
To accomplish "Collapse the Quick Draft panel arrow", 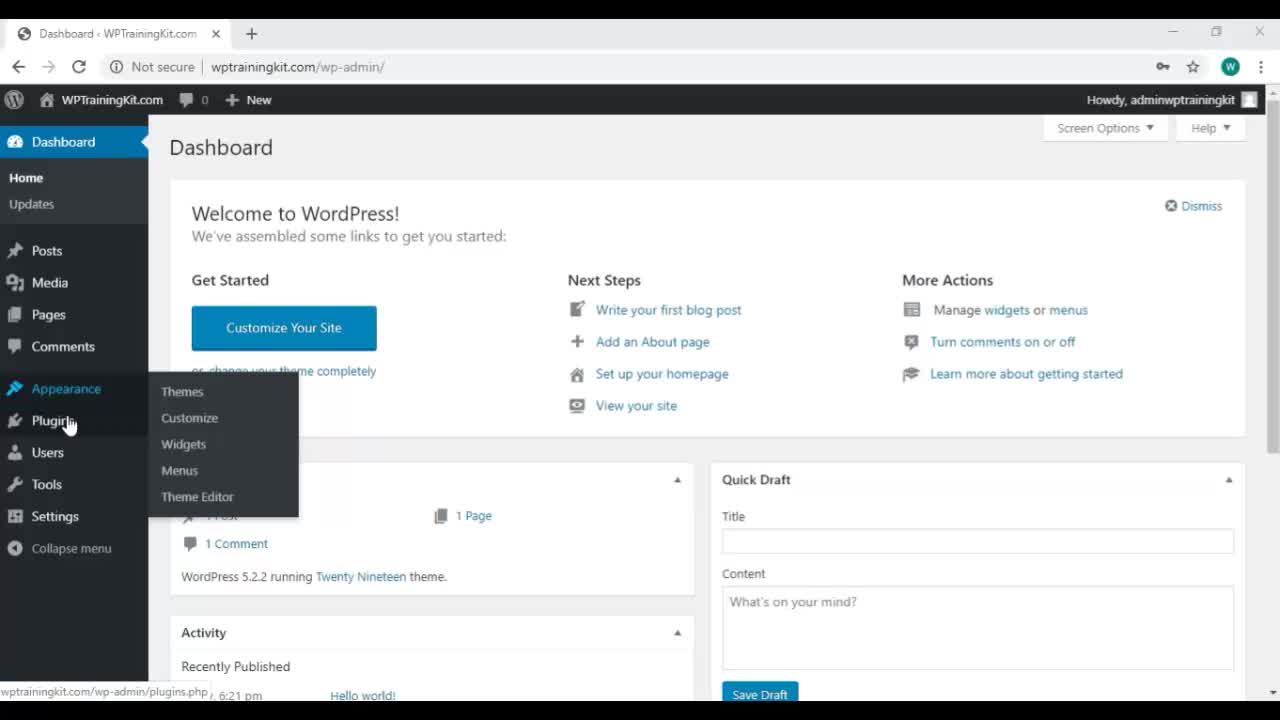I will coord(1229,480).
